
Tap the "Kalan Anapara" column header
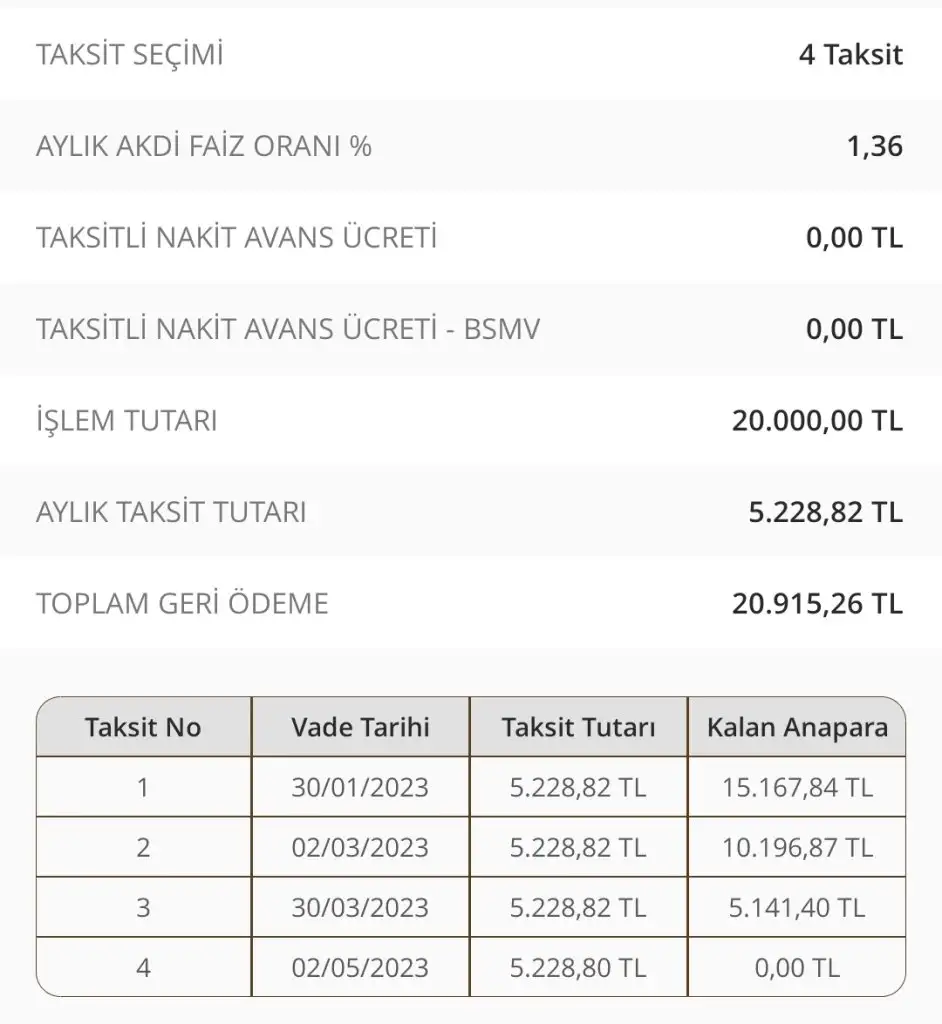797,727
